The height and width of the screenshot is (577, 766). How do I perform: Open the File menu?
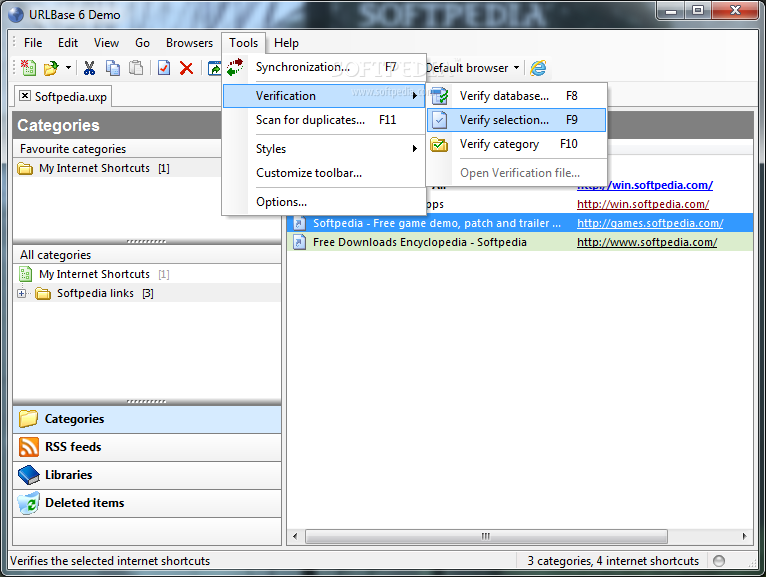coord(33,43)
